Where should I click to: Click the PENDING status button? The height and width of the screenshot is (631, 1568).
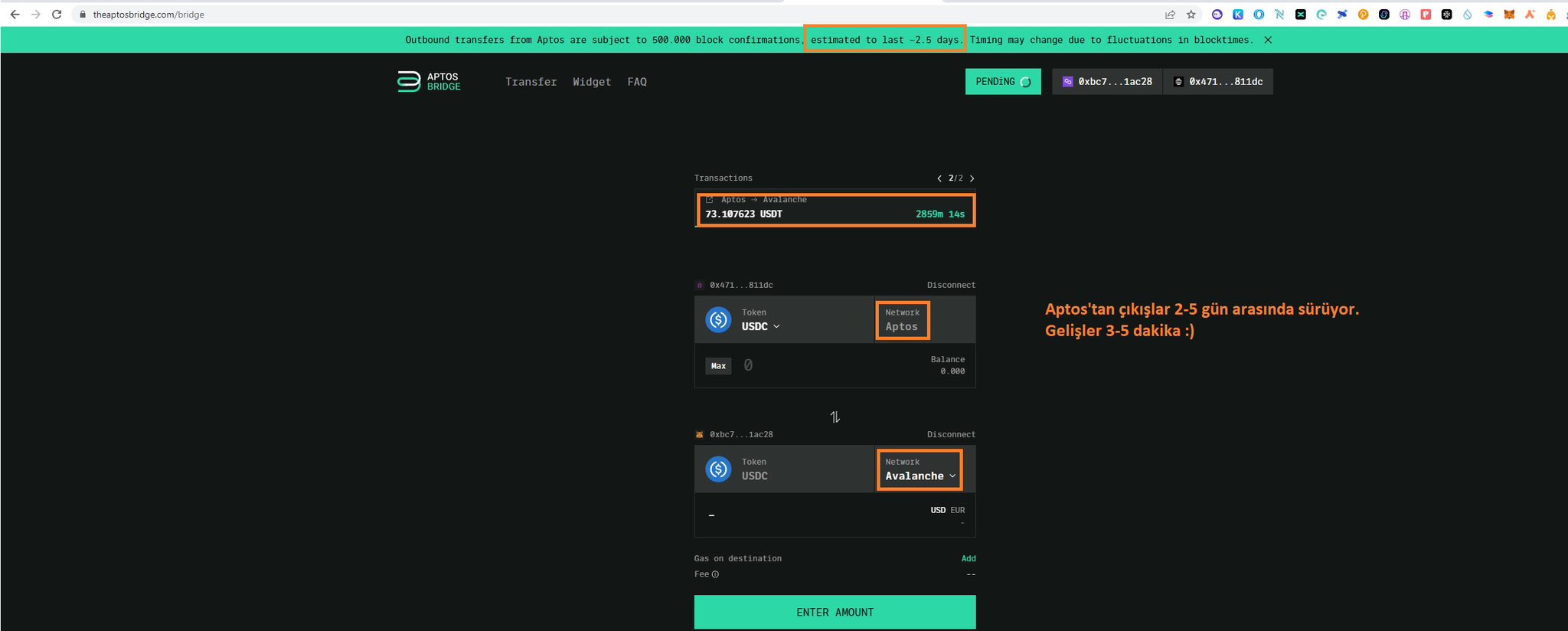tap(1003, 82)
